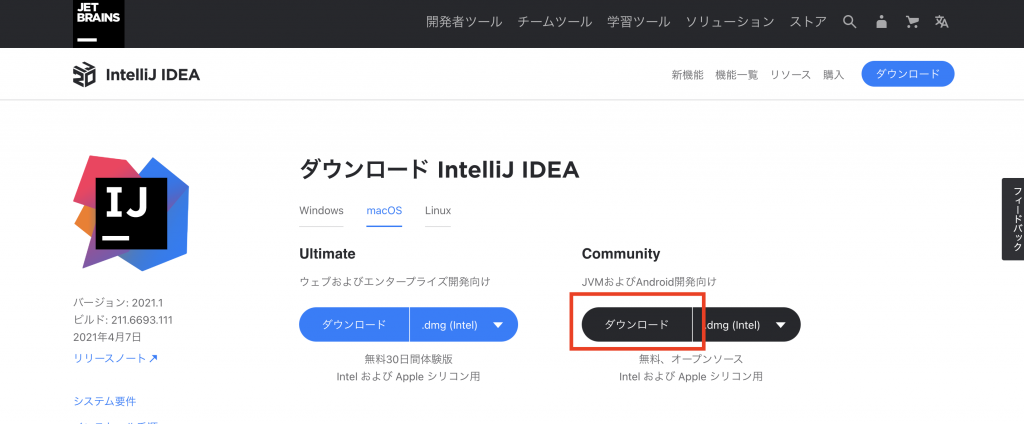Click the ダウンロード IntelliJ IDEA page heading
The height and width of the screenshot is (424, 1024).
[439, 170]
